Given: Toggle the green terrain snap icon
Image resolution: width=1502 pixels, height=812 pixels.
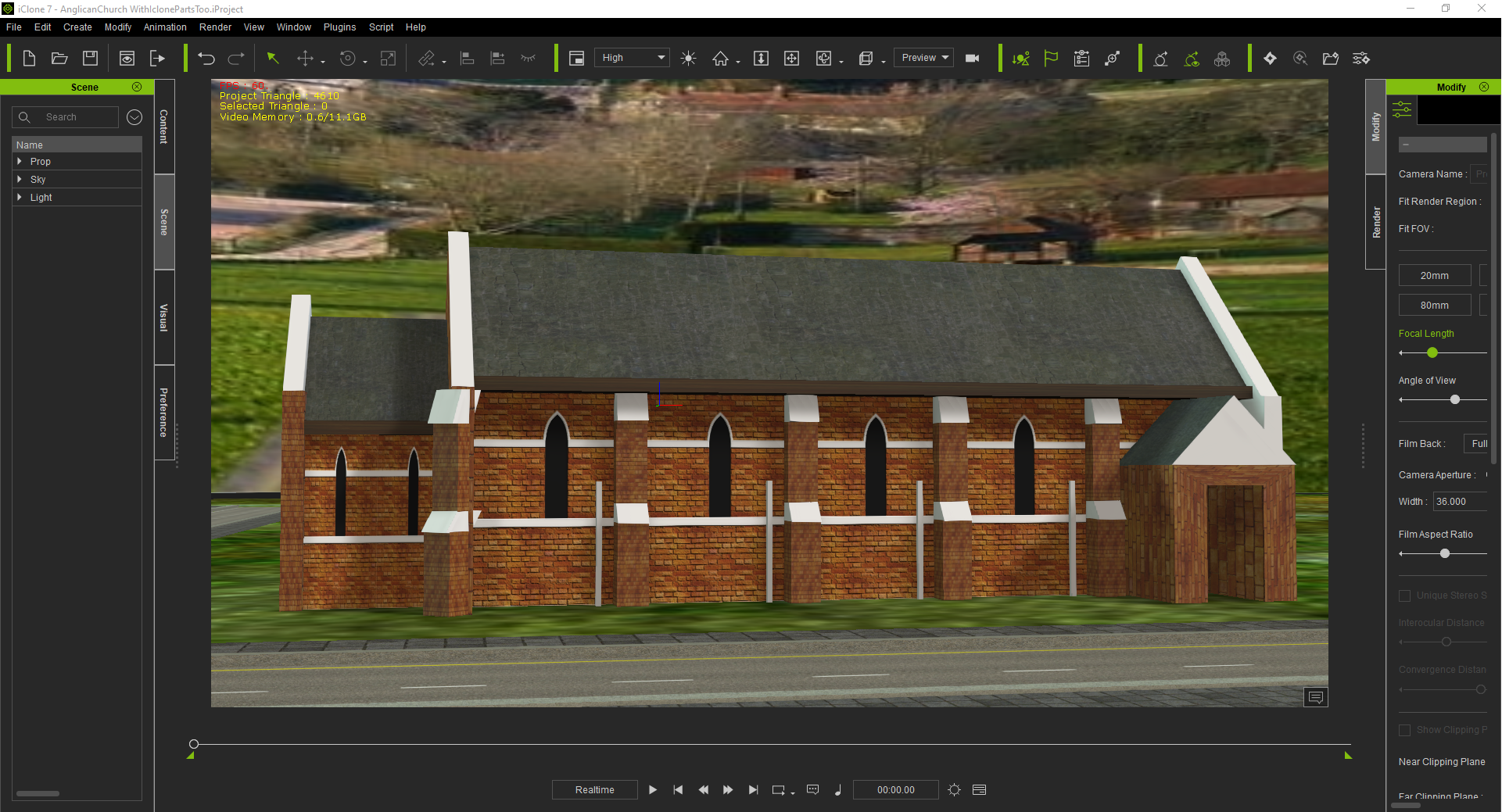Looking at the screenshot, I should tap(1020, 58).
